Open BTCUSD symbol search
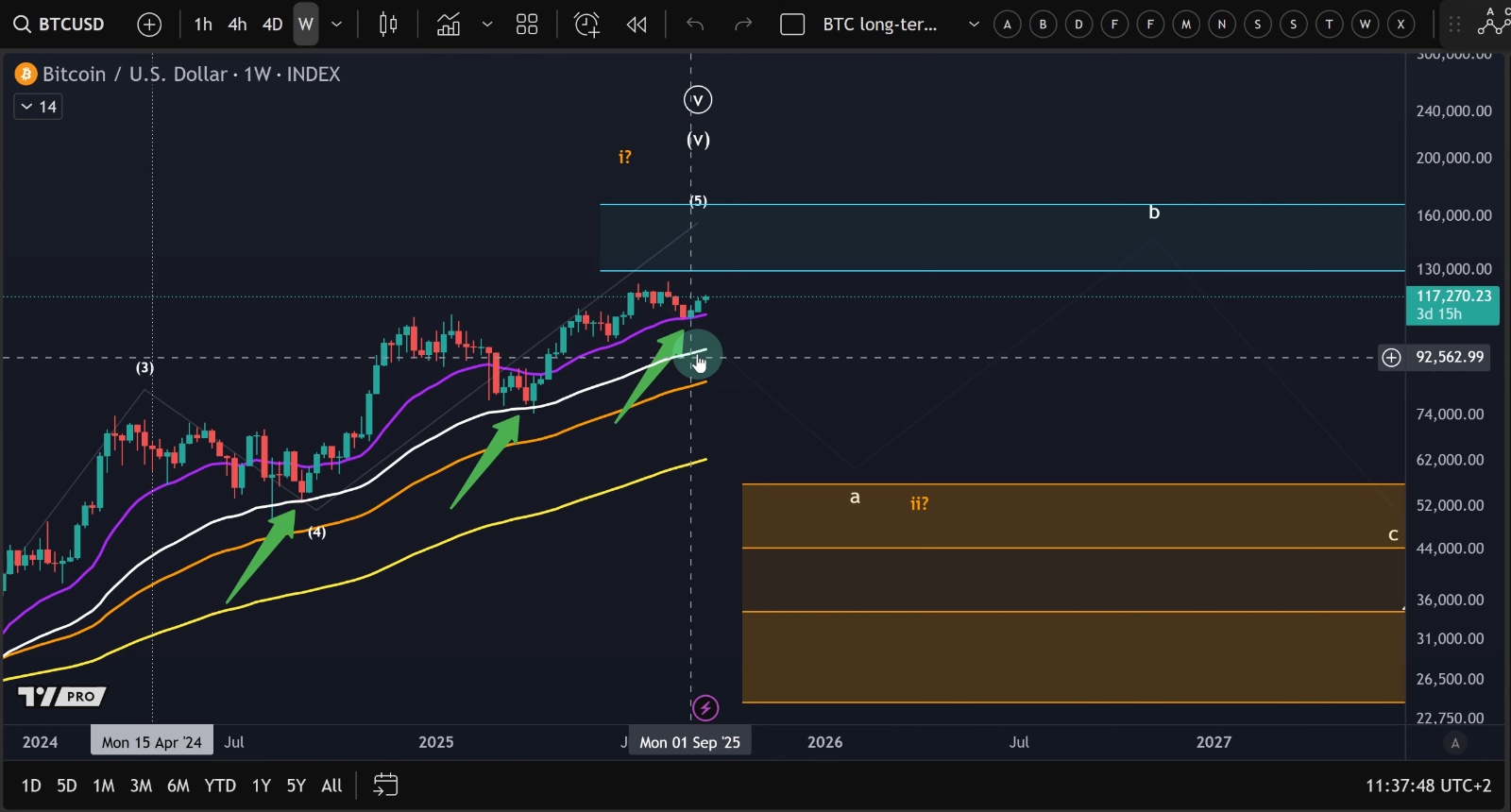 pyautogui.click(x=59, y=25)
